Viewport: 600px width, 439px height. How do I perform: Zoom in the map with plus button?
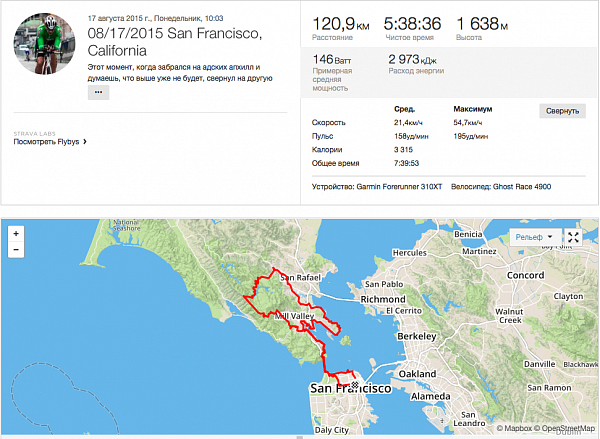click(16, 233)
